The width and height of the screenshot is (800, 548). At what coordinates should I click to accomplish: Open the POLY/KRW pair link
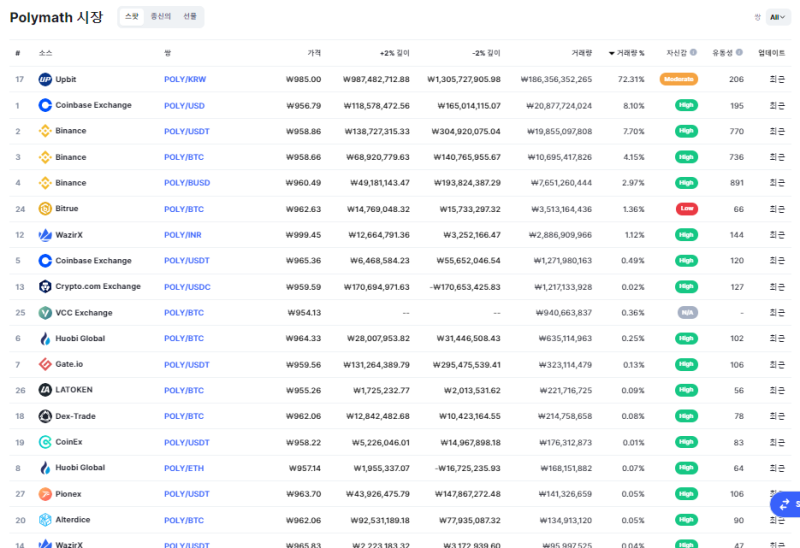(185, 80)
